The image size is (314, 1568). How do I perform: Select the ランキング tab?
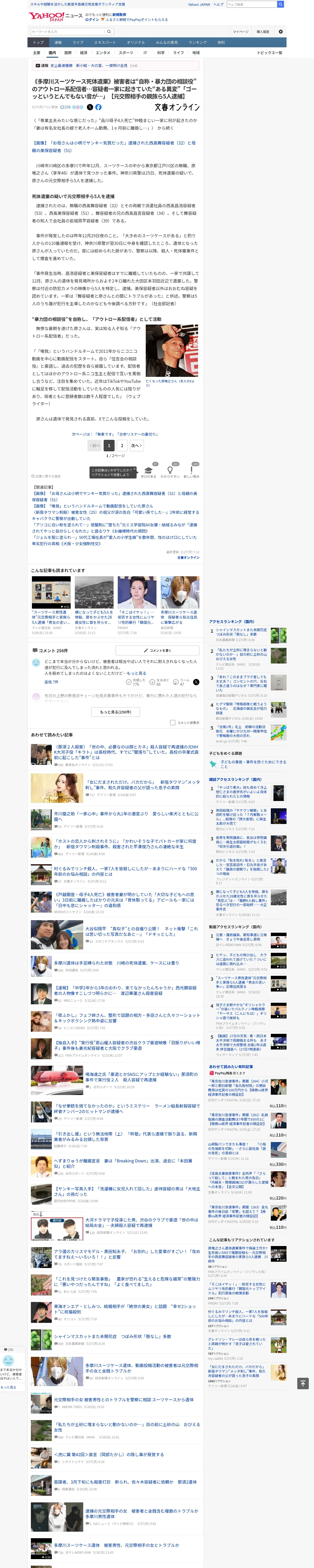tap(198, 43)
